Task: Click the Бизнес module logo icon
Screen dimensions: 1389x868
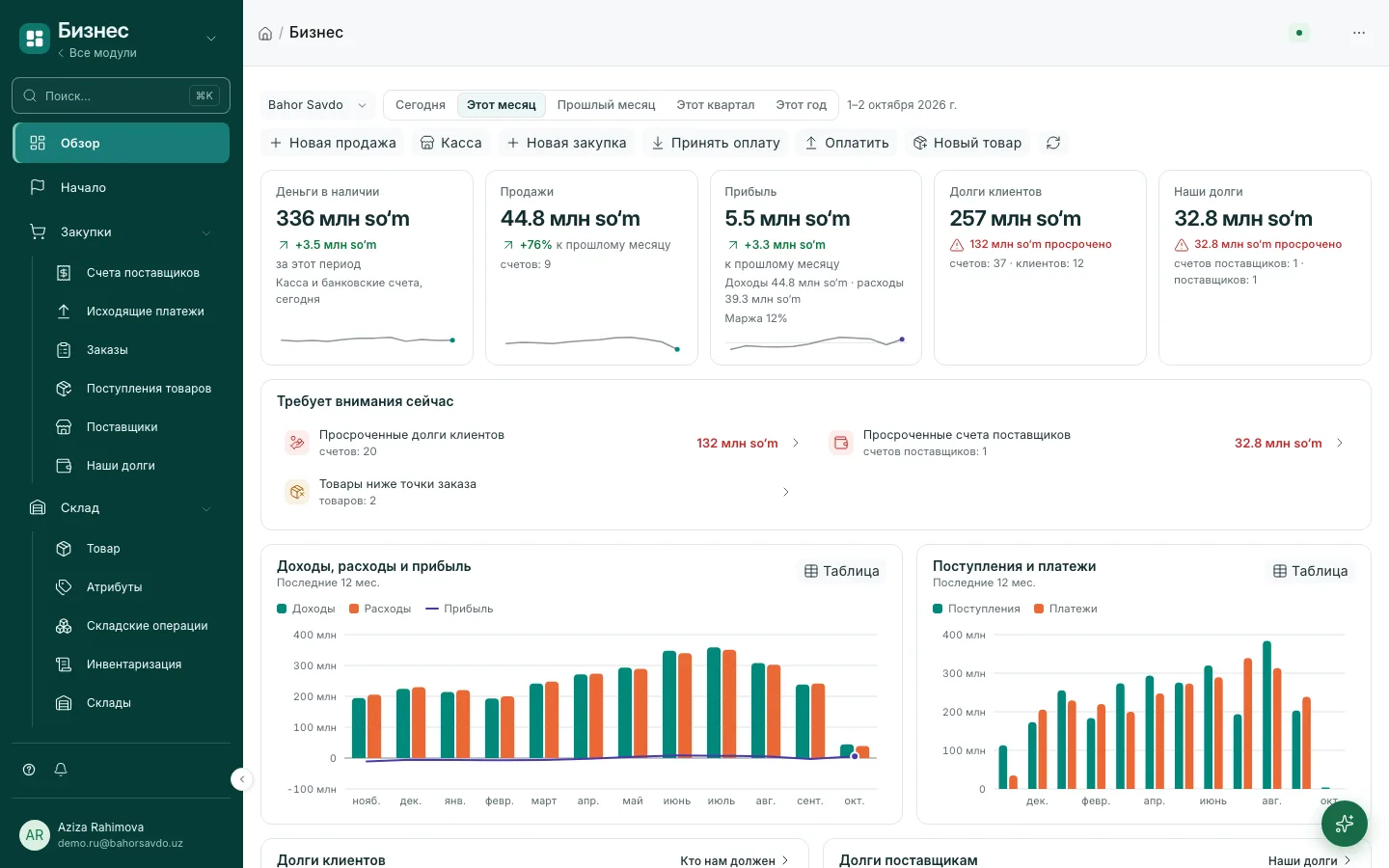Action: 35,39
